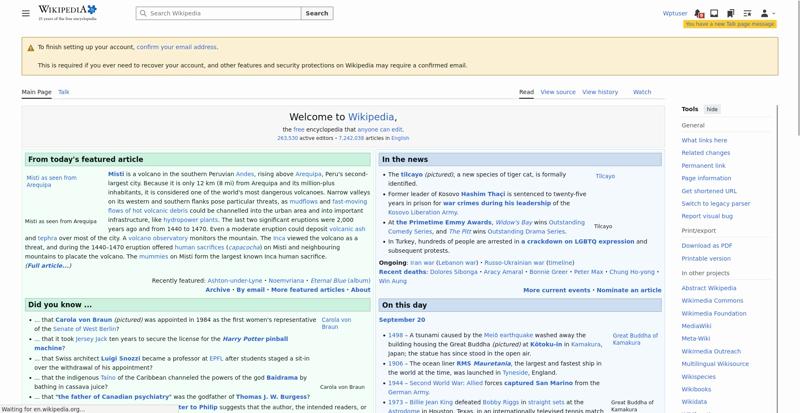Open Related changes in Tools
The image size is (800, 413).
pos(706,153)
